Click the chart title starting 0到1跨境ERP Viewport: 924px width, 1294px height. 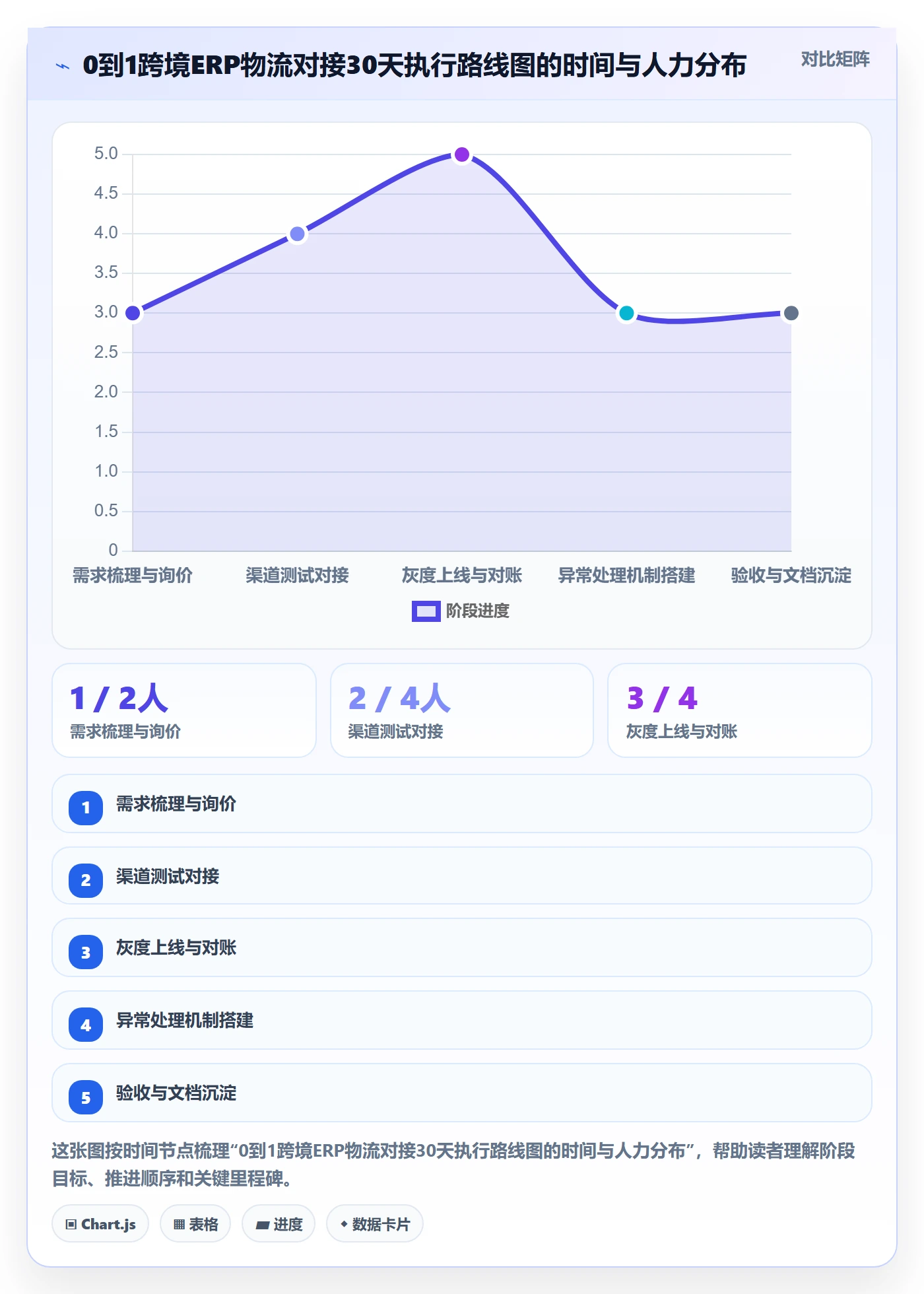pyautogui.click(x=414, y=65)
